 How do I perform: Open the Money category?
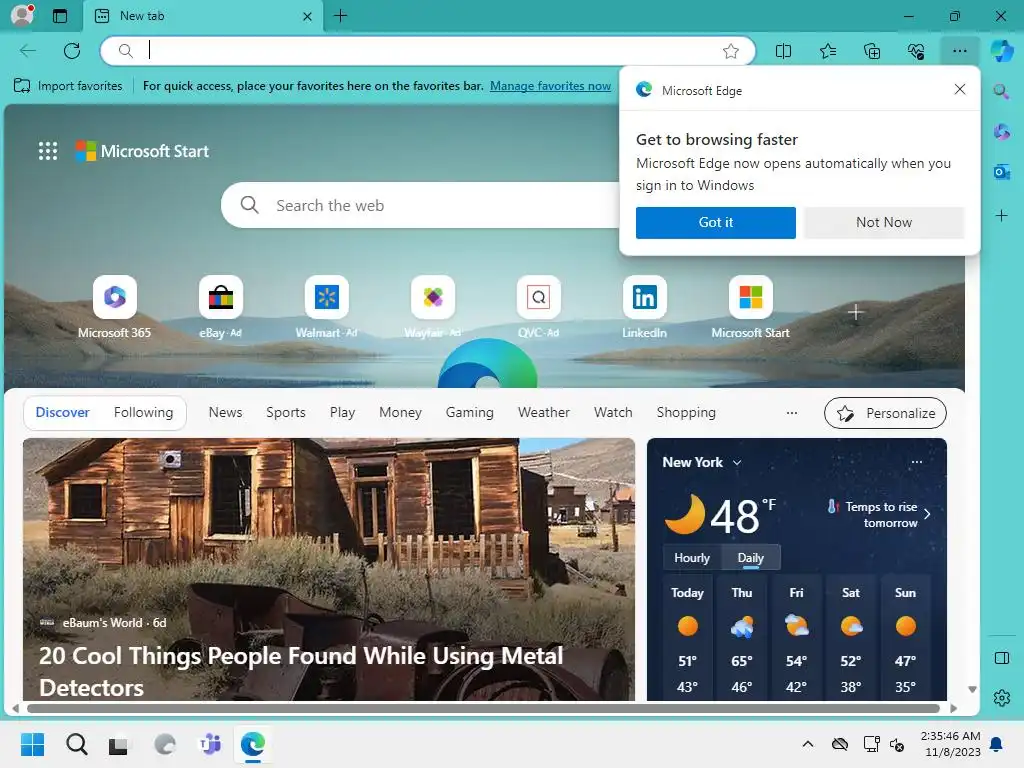pyautogui.click(x=400, y=413)
